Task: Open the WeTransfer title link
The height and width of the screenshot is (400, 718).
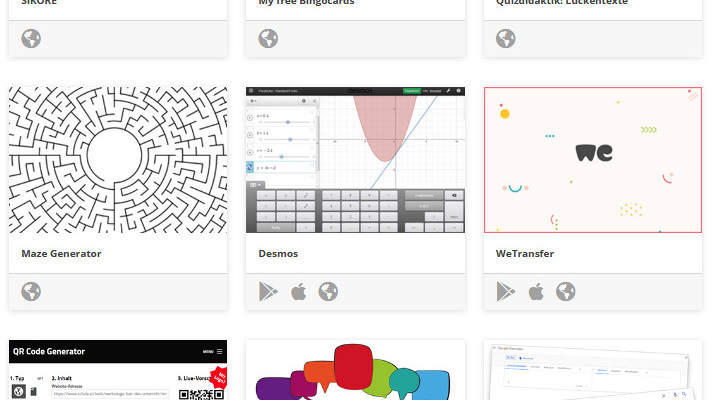Action: point(525,254)
